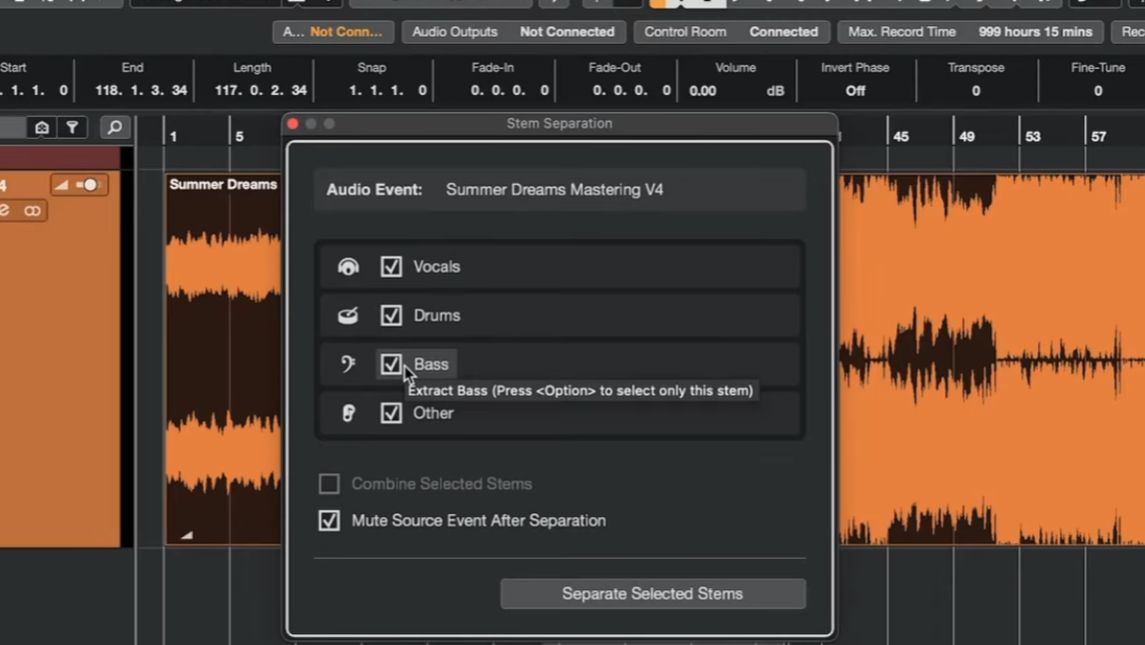Screen dimensions: 1145x645
Task: Click the track filter funnel icon
Action: (x=72, y=128)
